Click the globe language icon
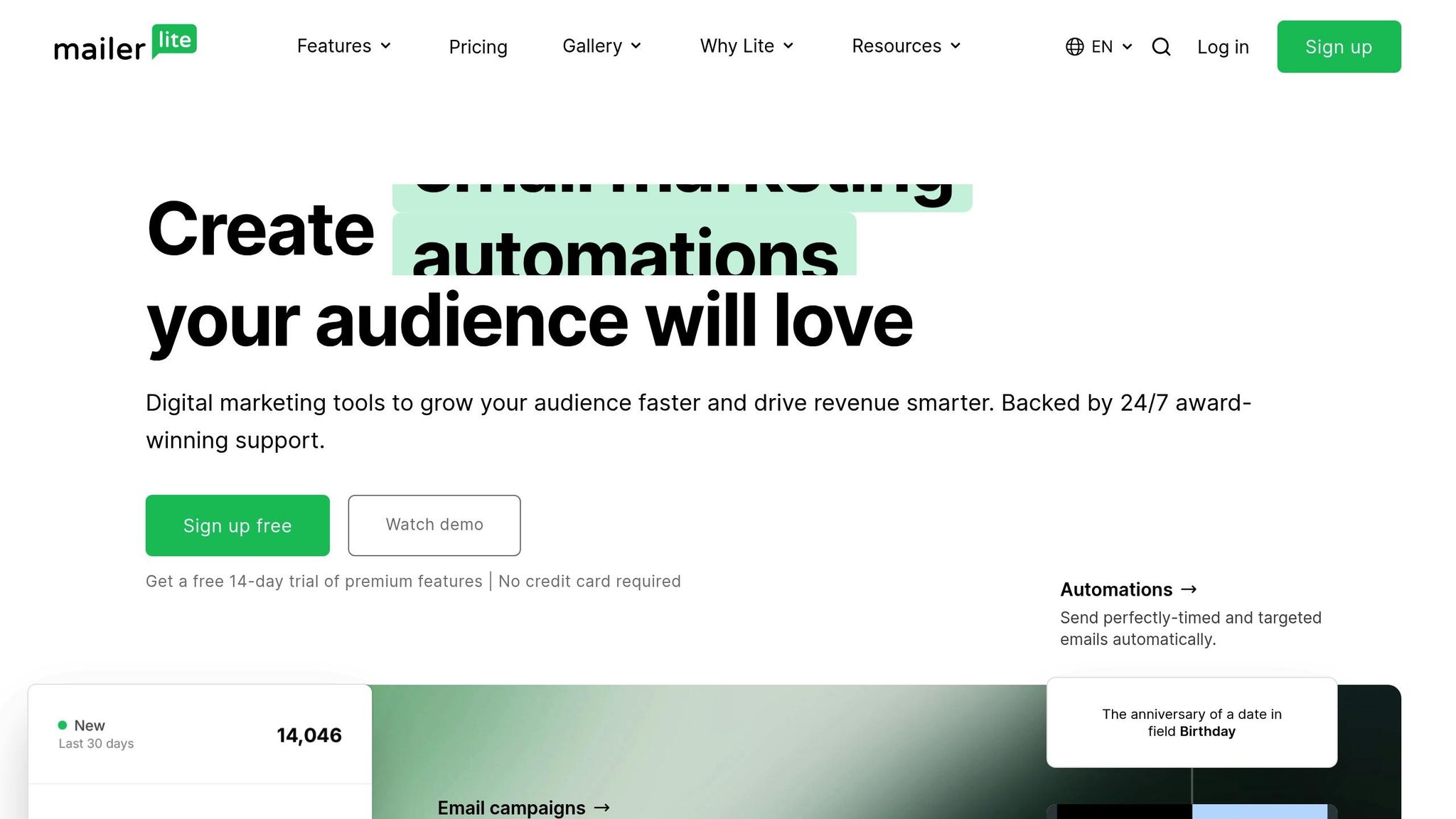 [x=1074, y=47]
